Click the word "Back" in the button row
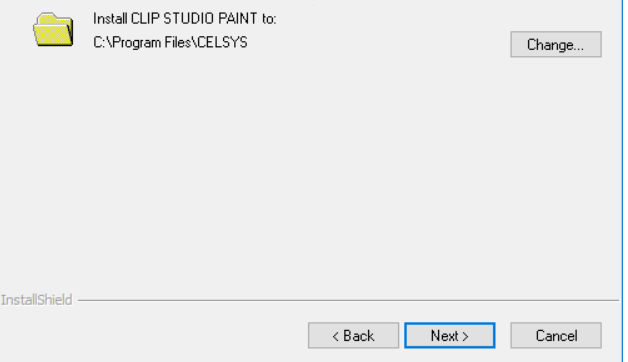Viewport: 628px width, 362px height. [x=358, y=336]
